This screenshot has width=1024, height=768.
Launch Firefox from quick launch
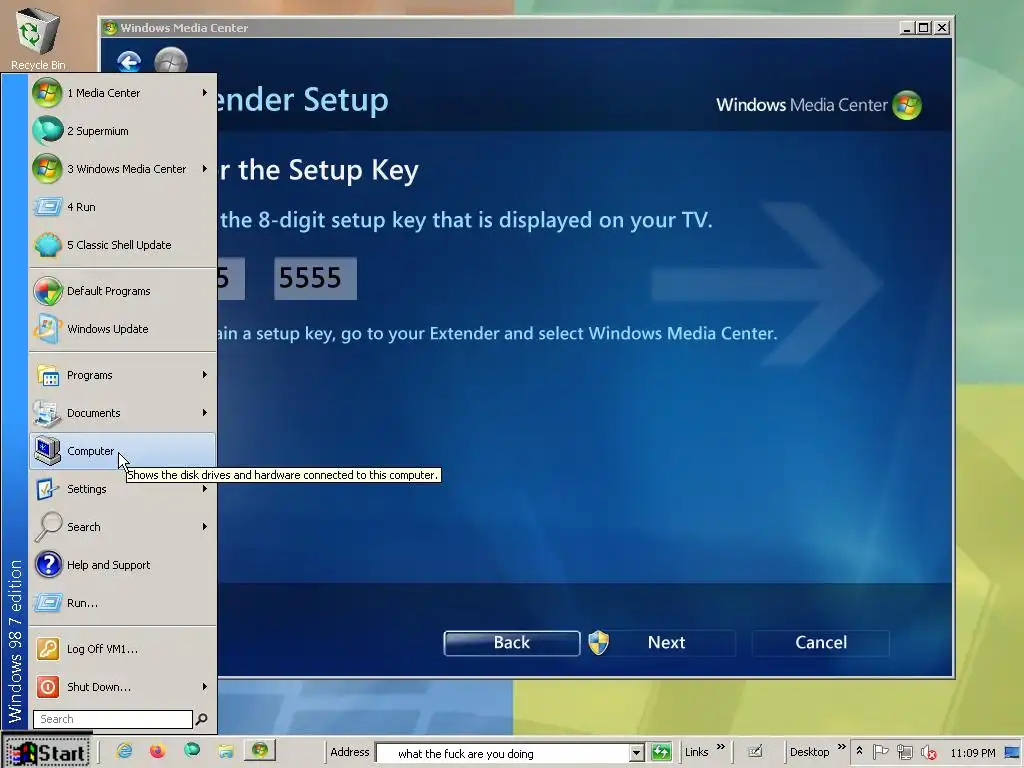(157, 751)
